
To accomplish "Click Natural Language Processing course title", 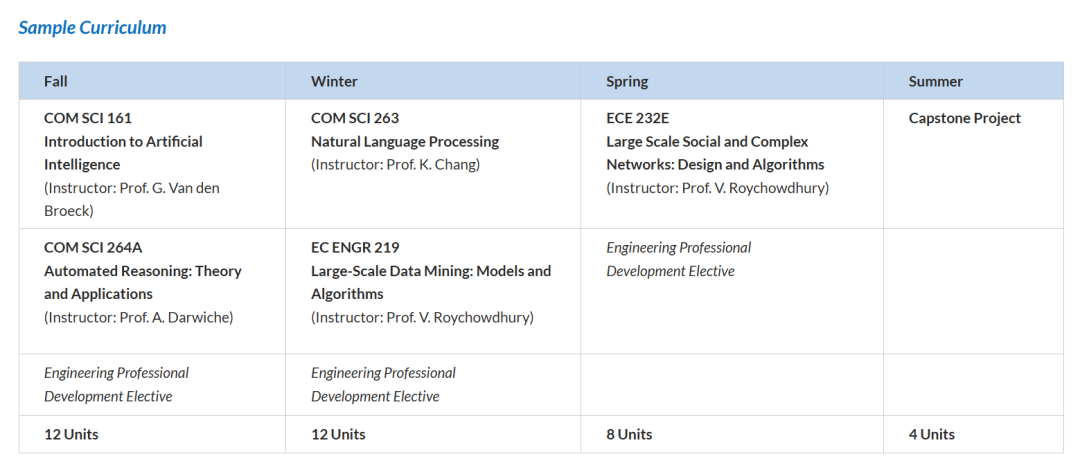I will pyautogui.click(x=405, y=141).
